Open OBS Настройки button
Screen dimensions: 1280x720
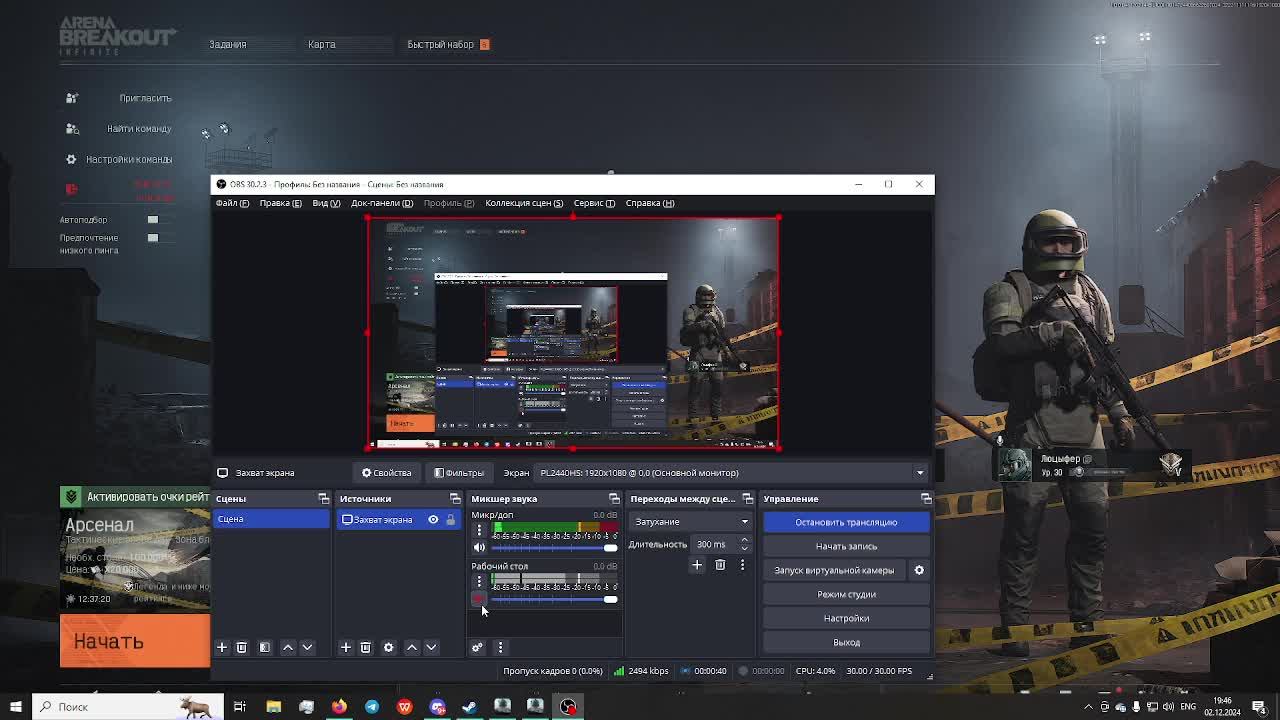click(846, 618)
